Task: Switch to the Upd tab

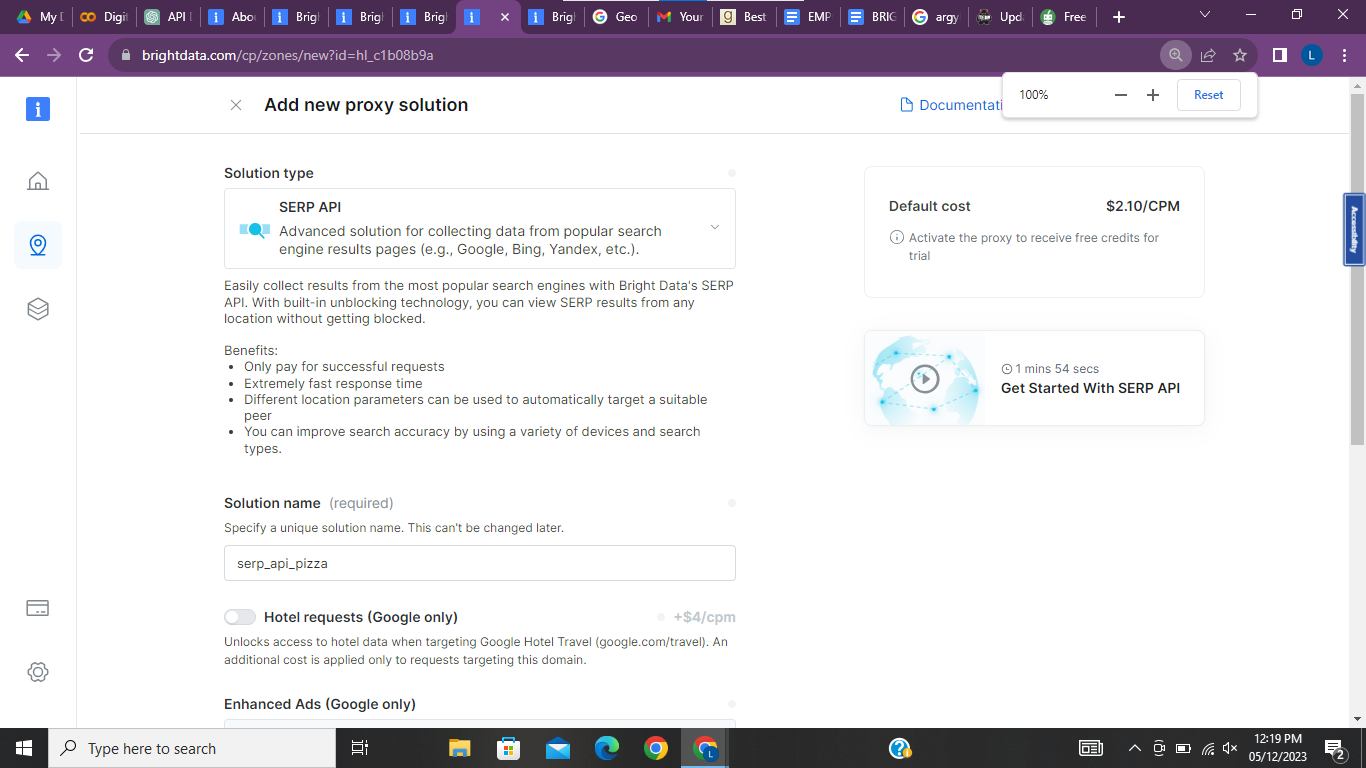Action: 999,17
